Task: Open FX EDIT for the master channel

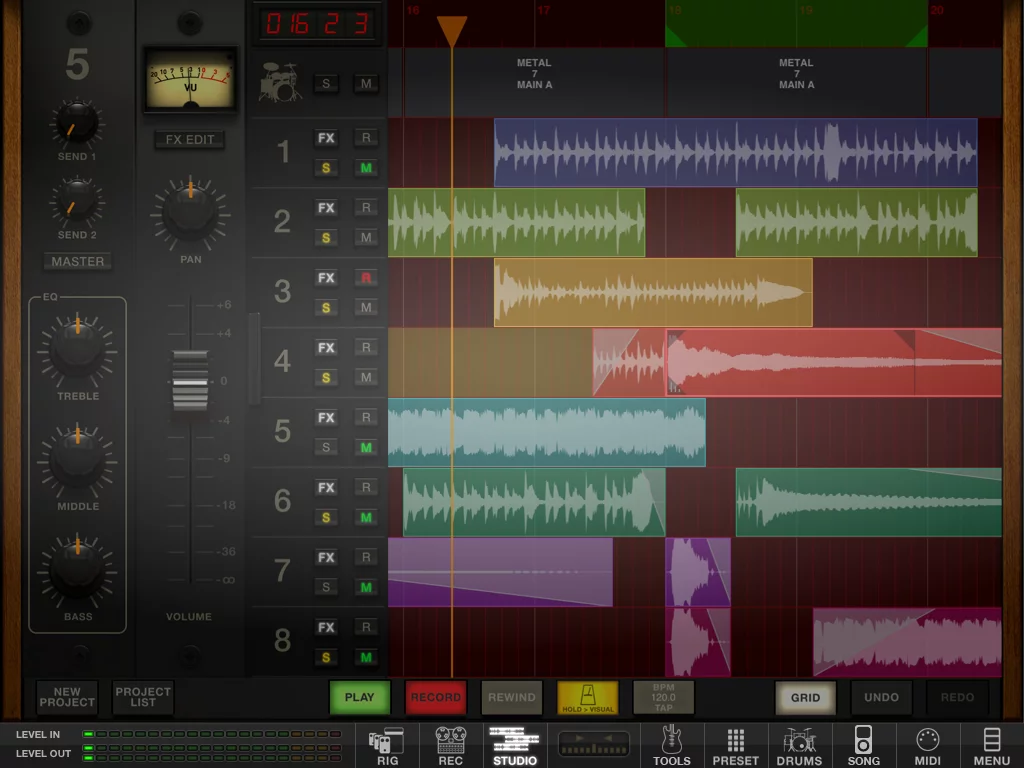Action: pyautogui.click(x=188, y=140)
